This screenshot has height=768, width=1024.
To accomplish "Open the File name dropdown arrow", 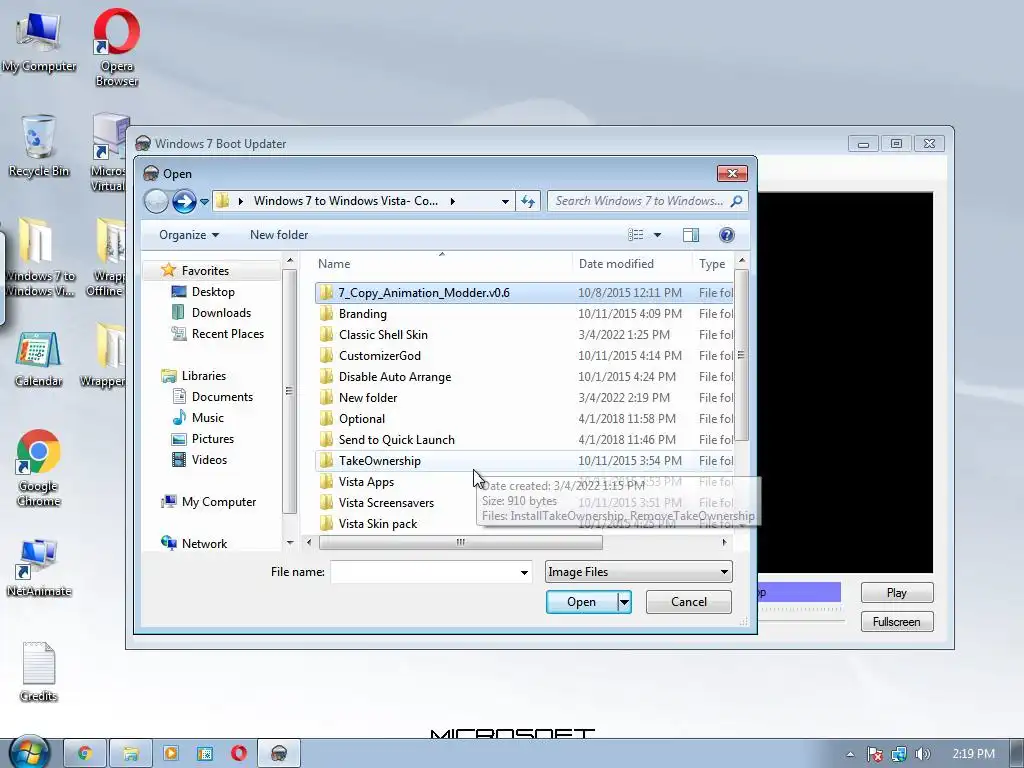I will click(524, 572).
